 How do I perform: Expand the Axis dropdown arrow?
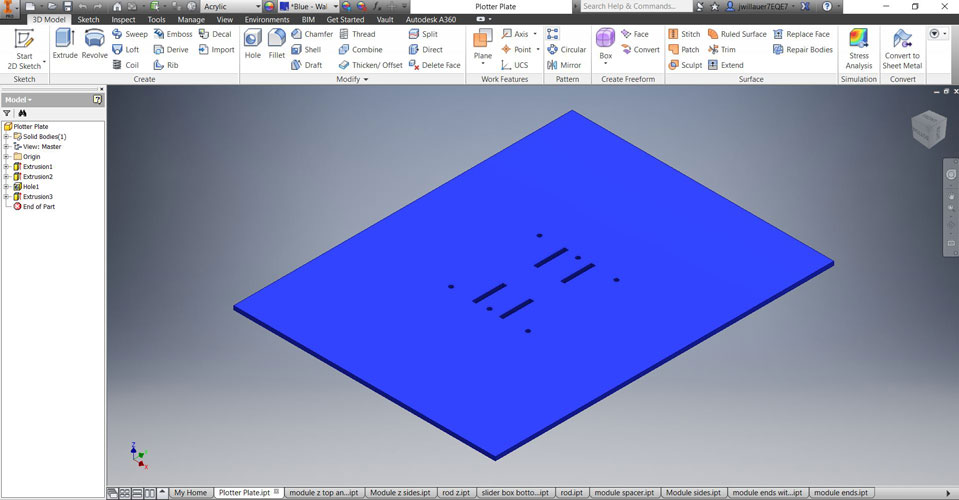point(535,34)
